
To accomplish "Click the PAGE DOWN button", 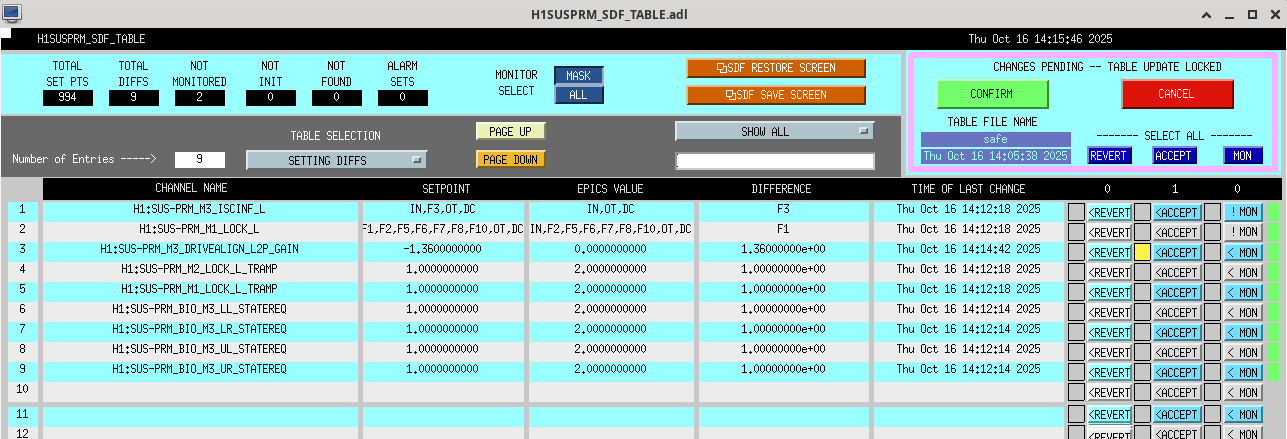I will click(x=510, y=159).
